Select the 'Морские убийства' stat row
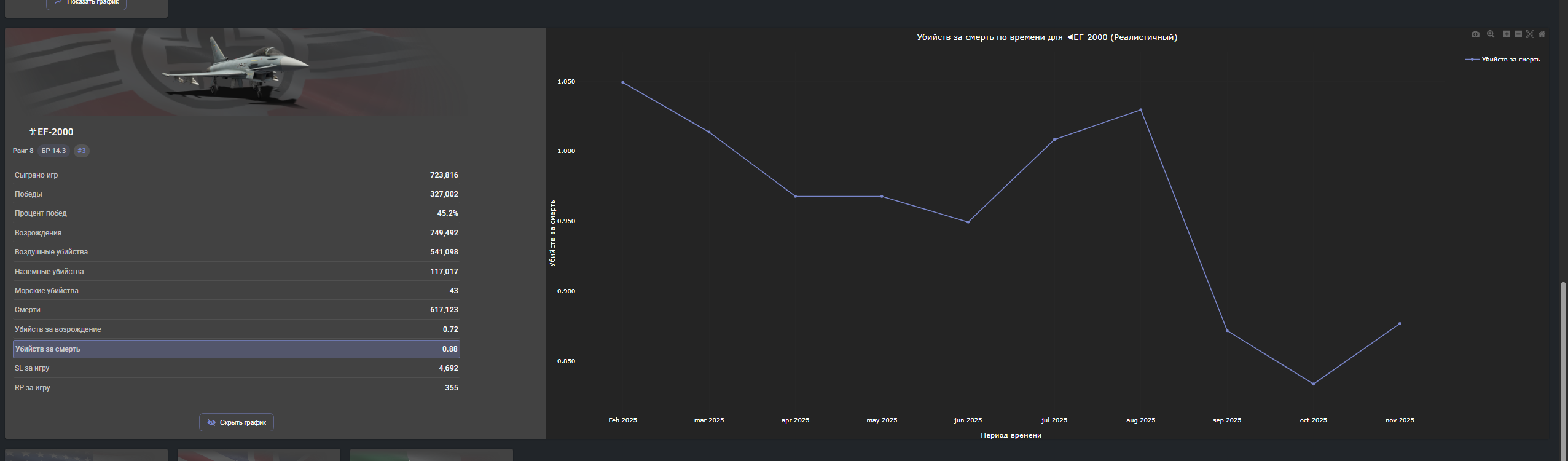 tap(237, 291)
